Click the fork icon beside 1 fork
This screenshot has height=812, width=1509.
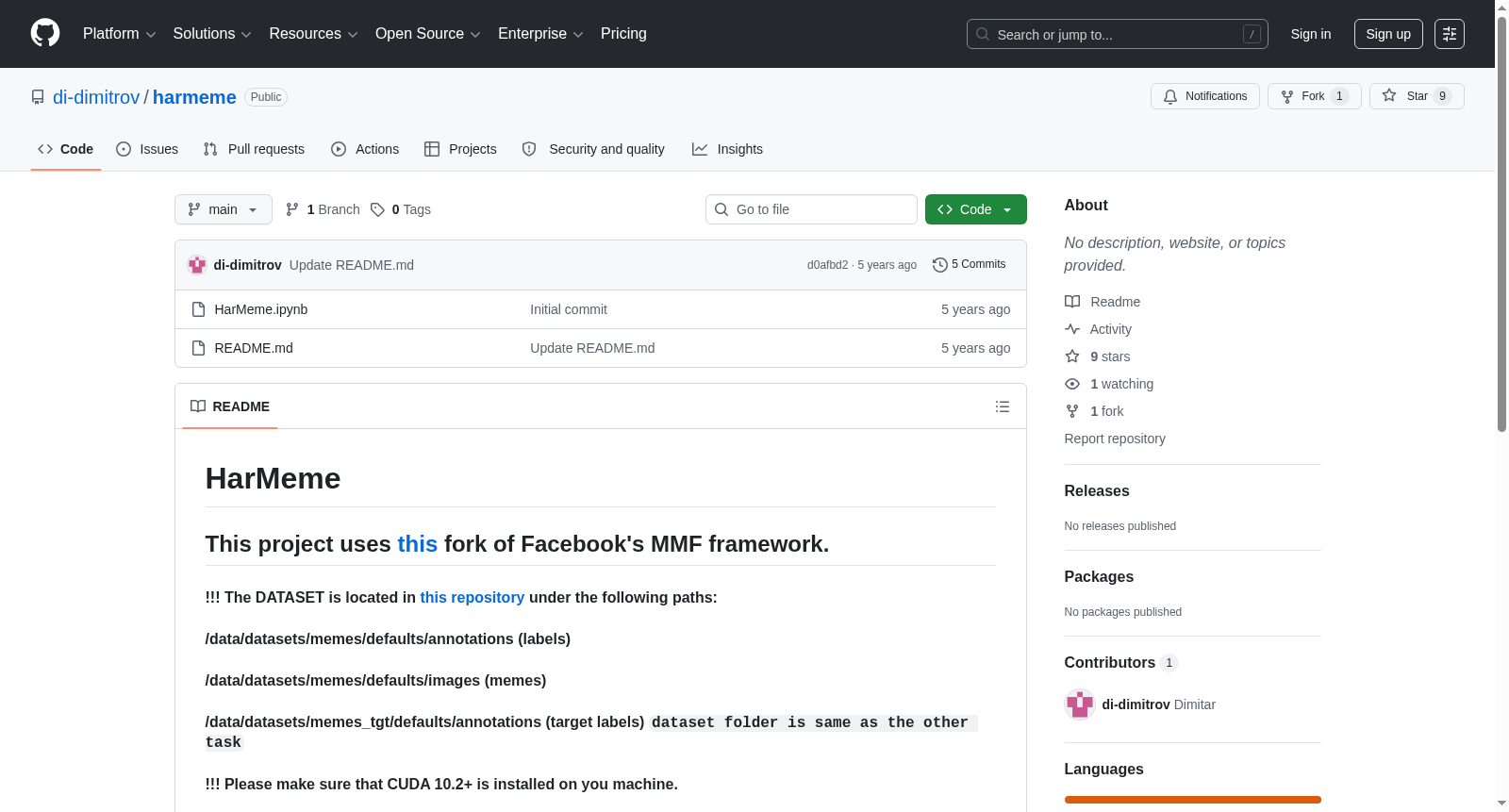pos(1072,411)
